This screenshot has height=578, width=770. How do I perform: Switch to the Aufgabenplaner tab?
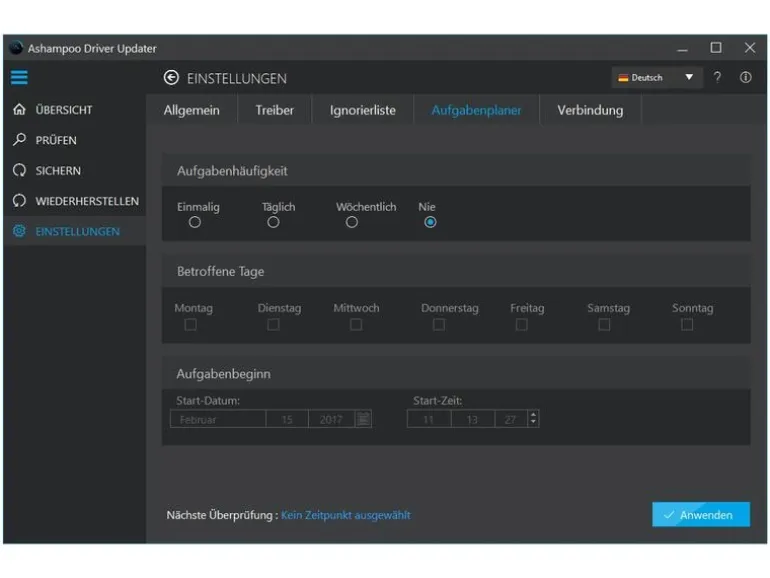476,110
